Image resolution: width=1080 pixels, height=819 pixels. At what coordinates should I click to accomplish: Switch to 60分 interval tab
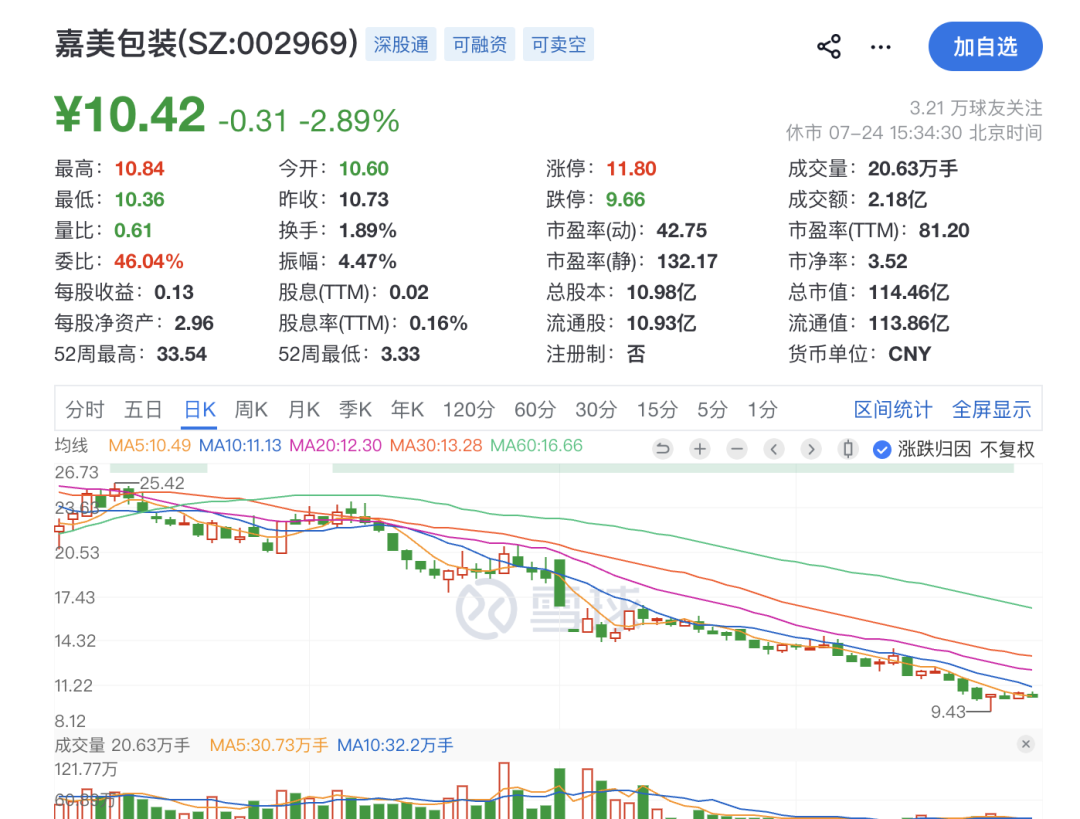click(534, 409)
